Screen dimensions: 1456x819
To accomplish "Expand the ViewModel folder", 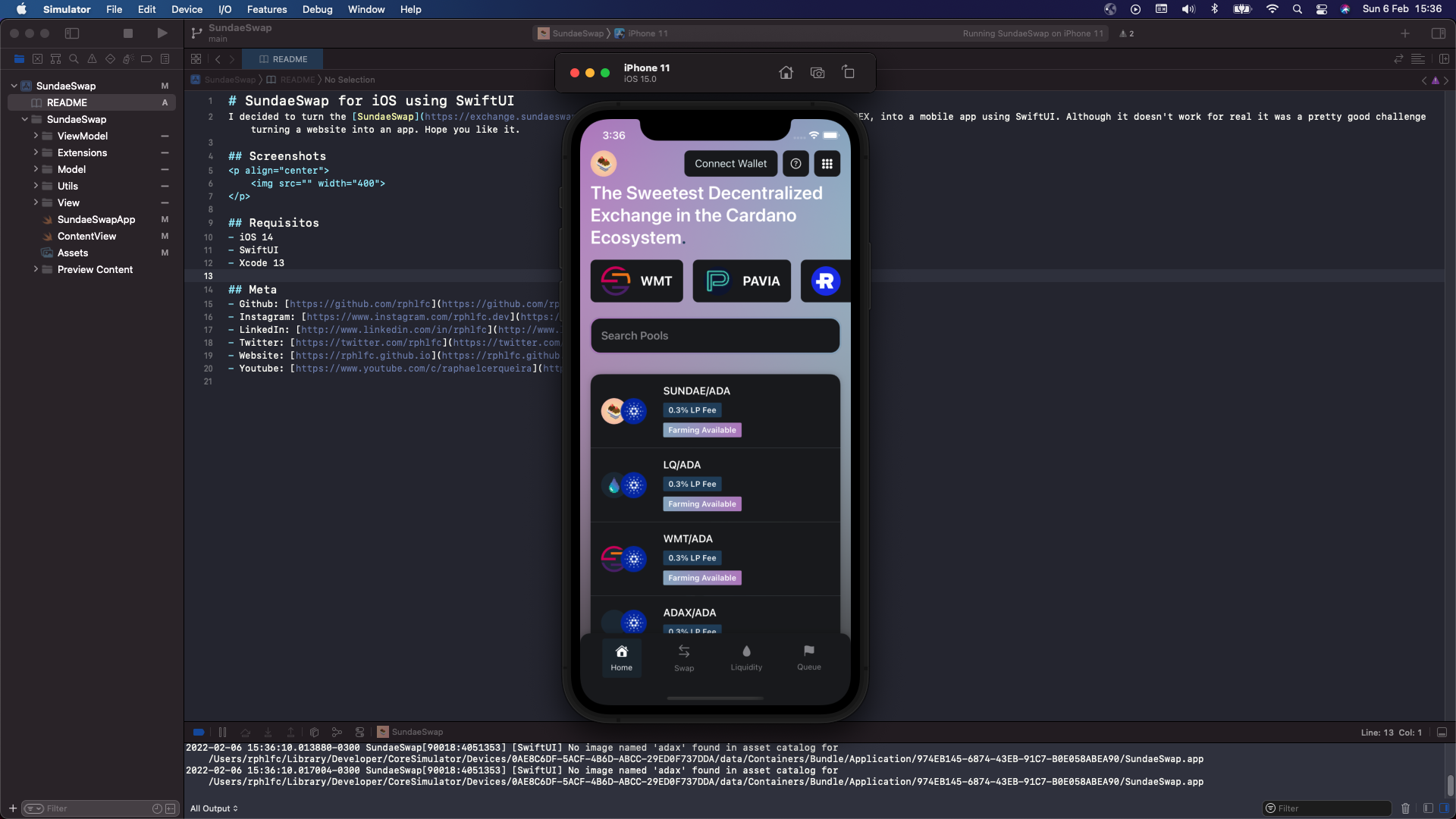I will pyautogui.click(x=36, y=136).
